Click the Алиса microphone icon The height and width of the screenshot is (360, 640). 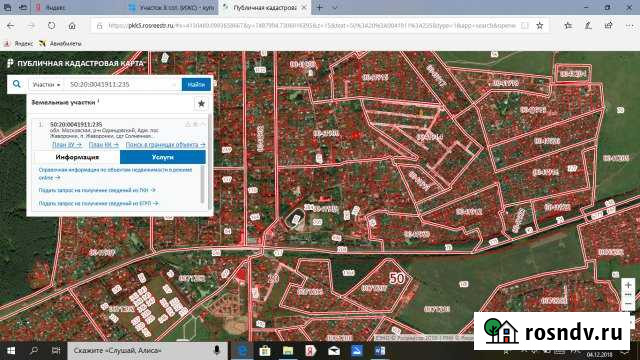[217, 350]
